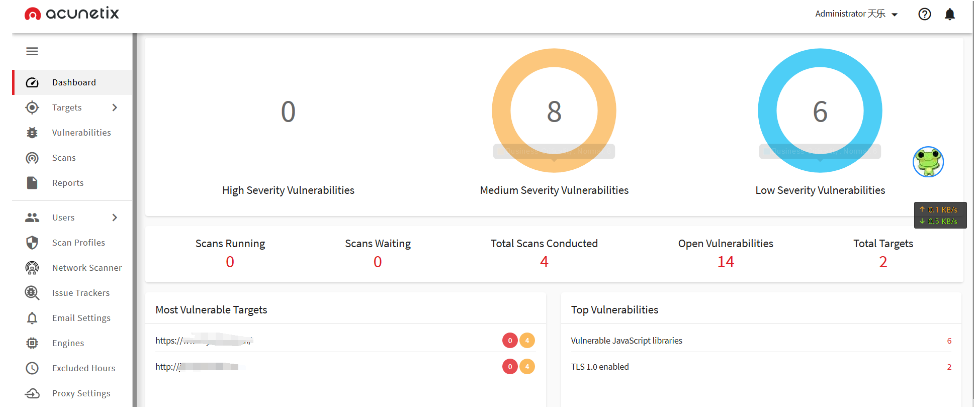This screenshot has width=978, height=407.
Task: Click orange medium badge on http target
Action: tap(527, 366)
